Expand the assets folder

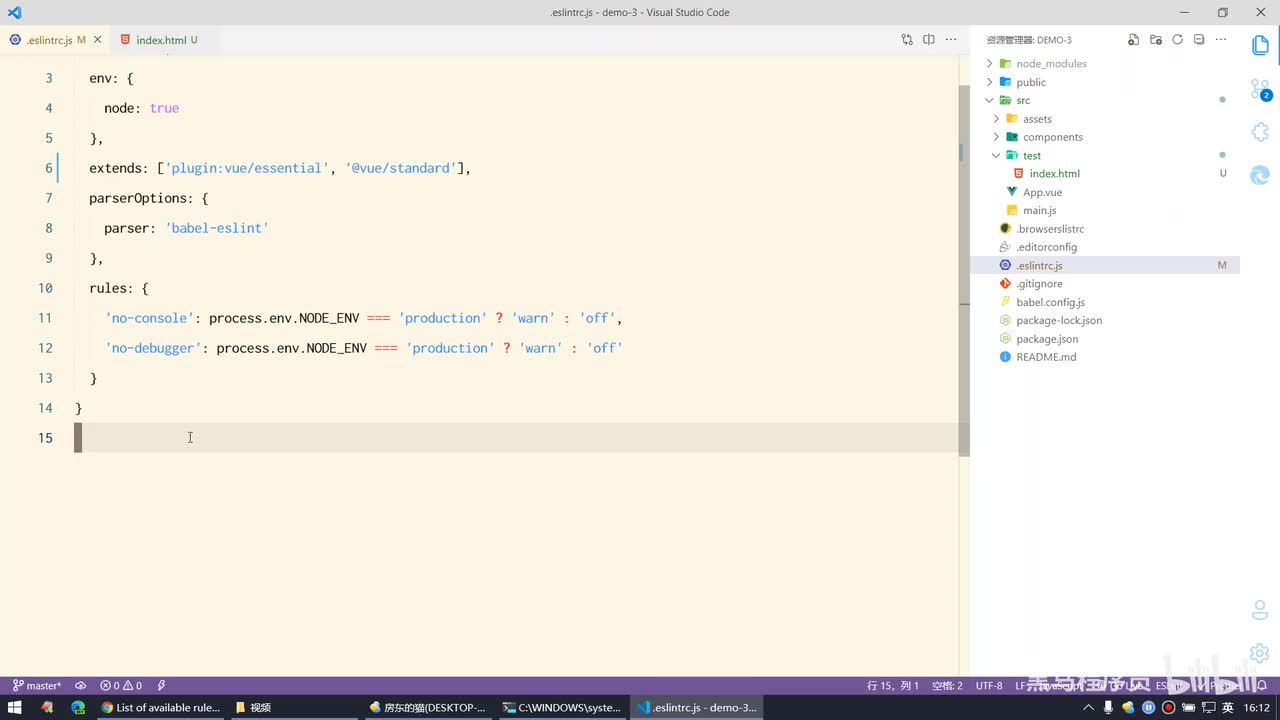(x=1036, y=119)
